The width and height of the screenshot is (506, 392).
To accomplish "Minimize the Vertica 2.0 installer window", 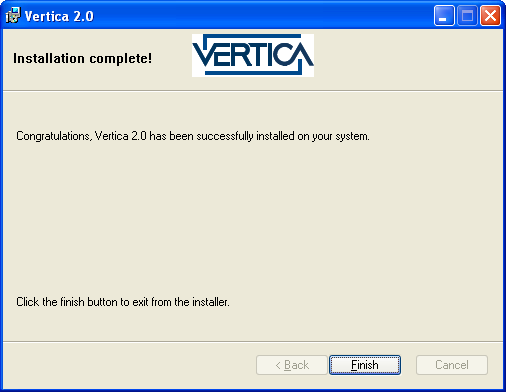I will 444,16.
